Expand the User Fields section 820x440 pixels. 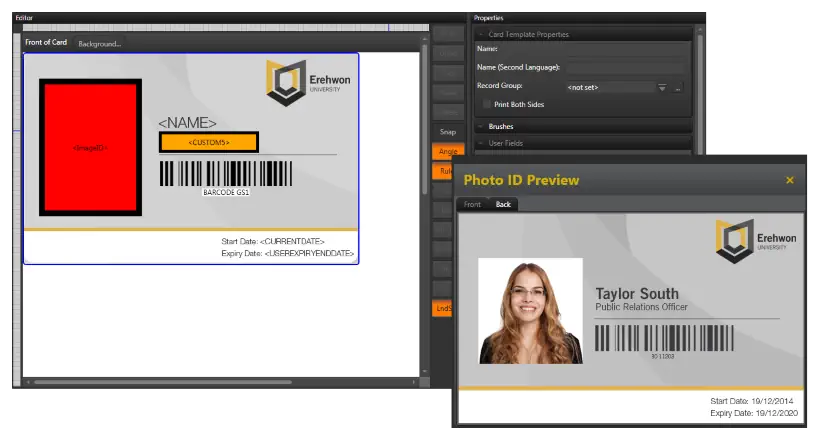point(583,143)
